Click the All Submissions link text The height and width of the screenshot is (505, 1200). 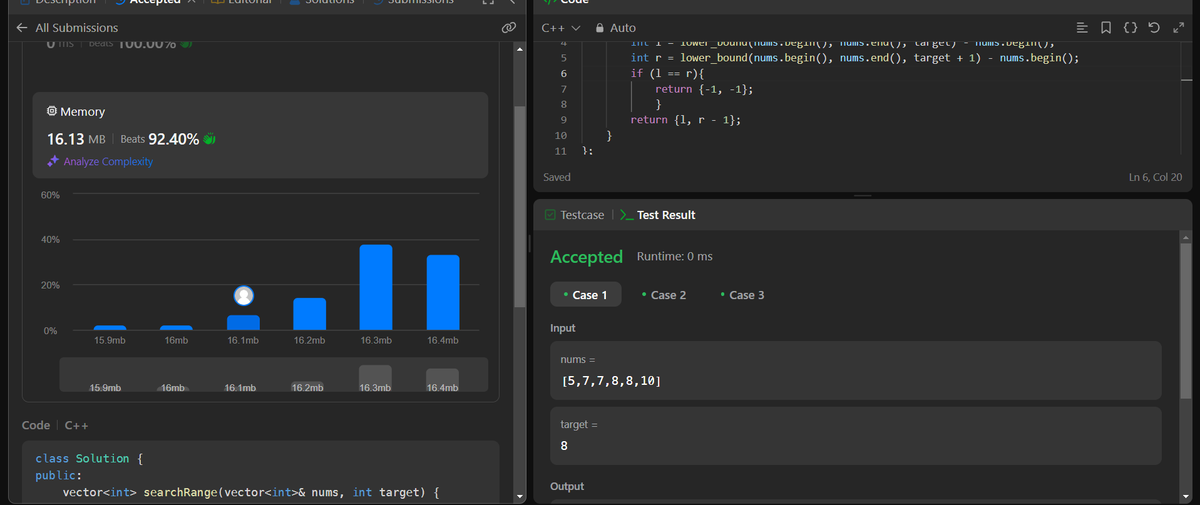point(76,28)
